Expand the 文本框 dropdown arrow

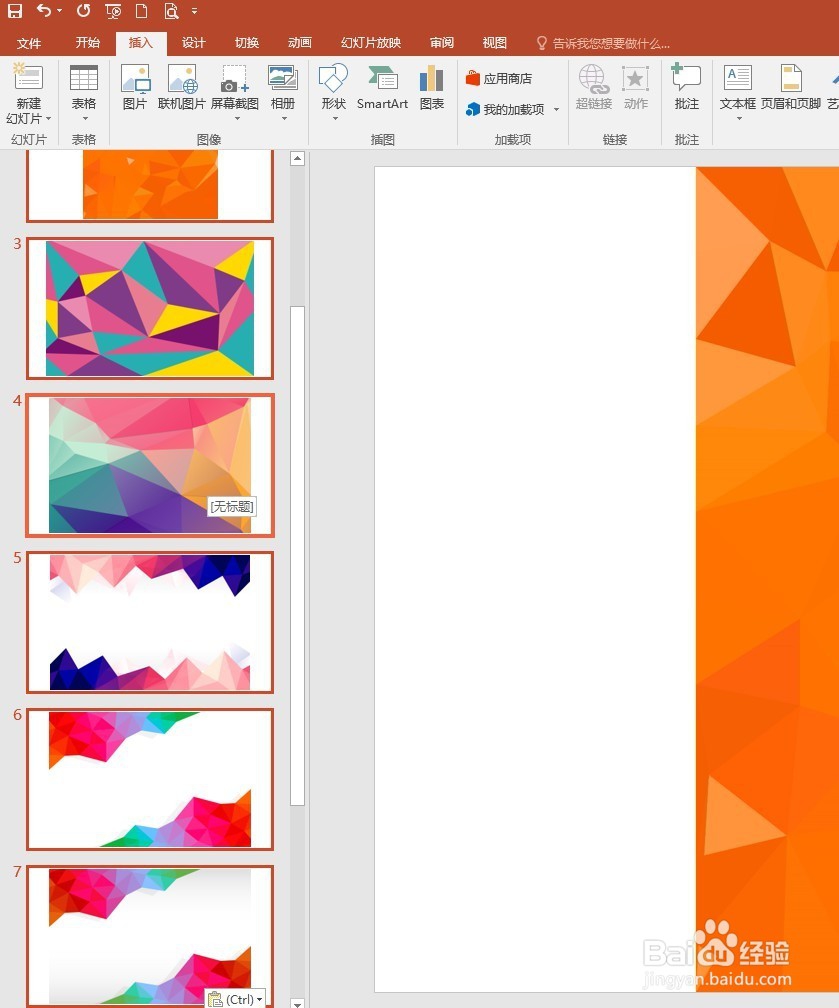pos(739,118)
